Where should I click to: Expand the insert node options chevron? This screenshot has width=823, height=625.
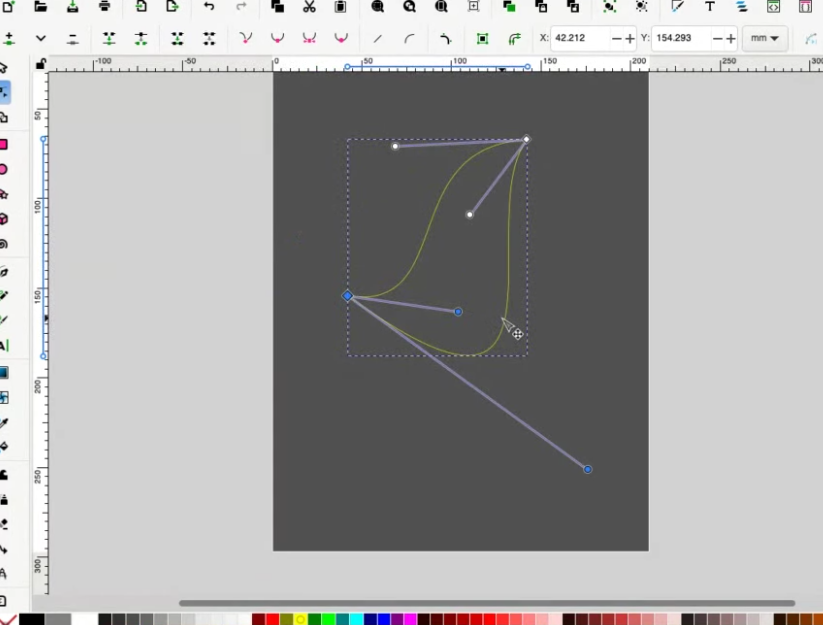40,38
